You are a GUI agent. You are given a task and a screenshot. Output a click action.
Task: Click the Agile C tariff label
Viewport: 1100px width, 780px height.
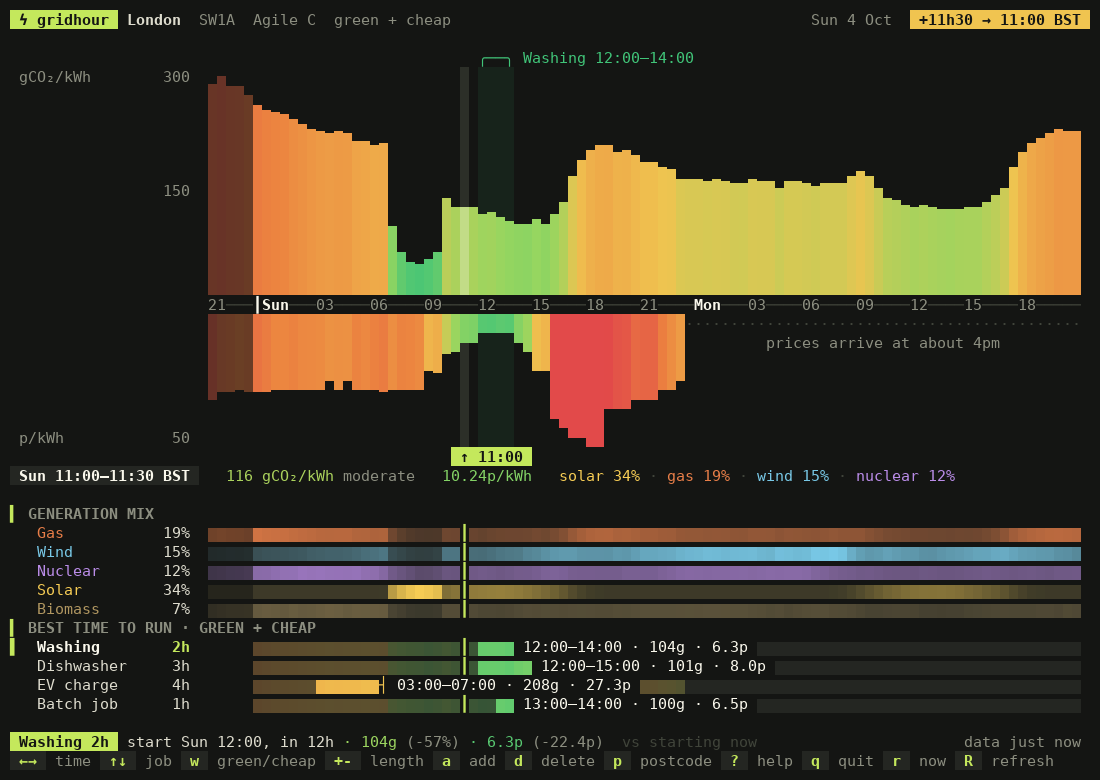tap(284, 20)
